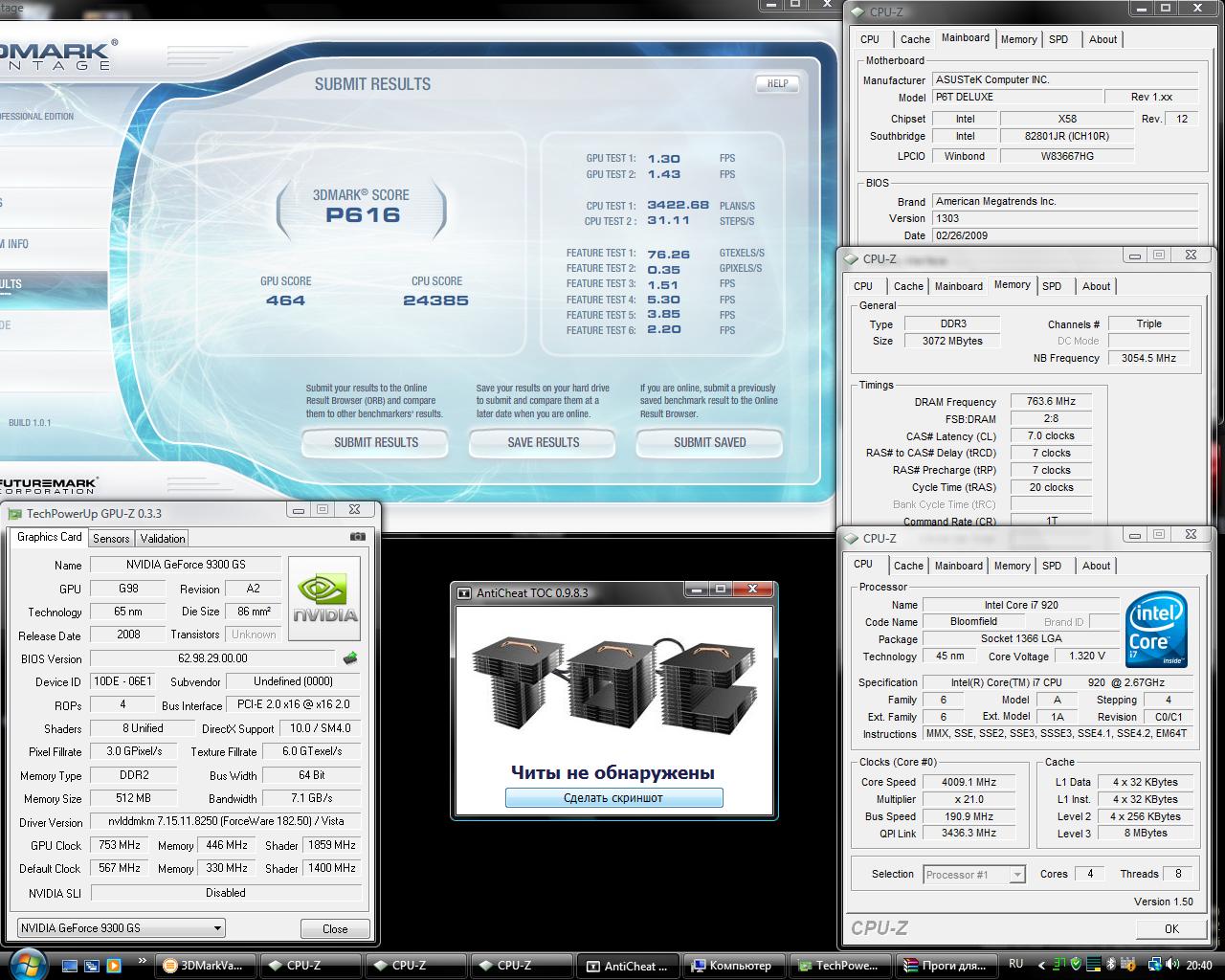
Task: Click the BIOS save chip icon in GPU-Z
Action: tap(350, 658)
